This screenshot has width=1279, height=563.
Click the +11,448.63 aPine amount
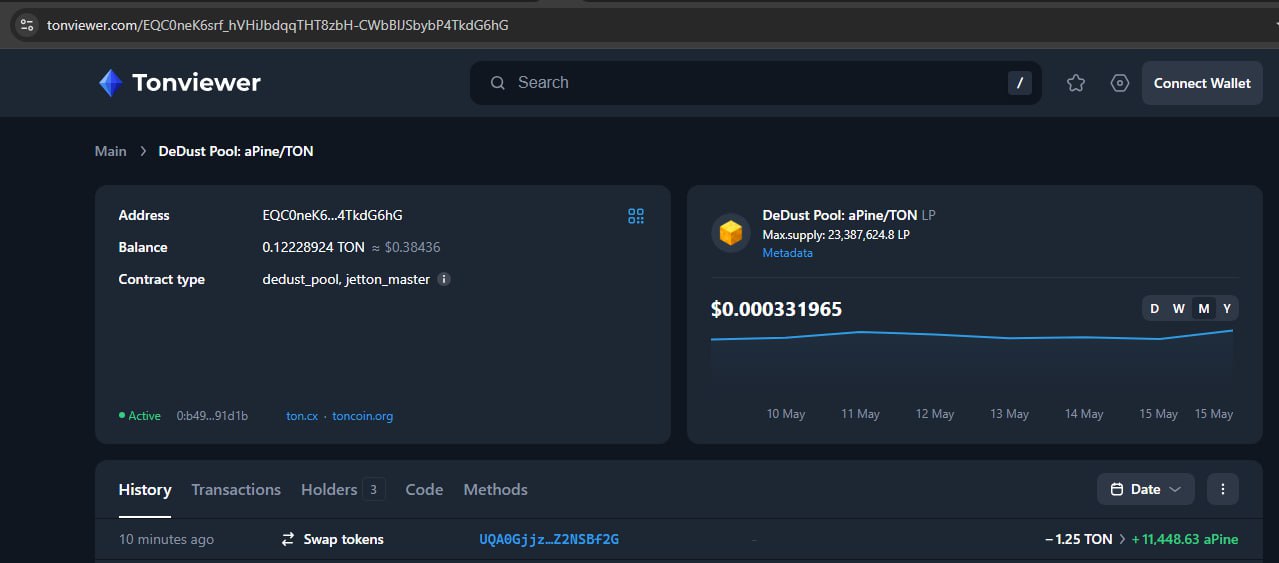click(1185, 539)
